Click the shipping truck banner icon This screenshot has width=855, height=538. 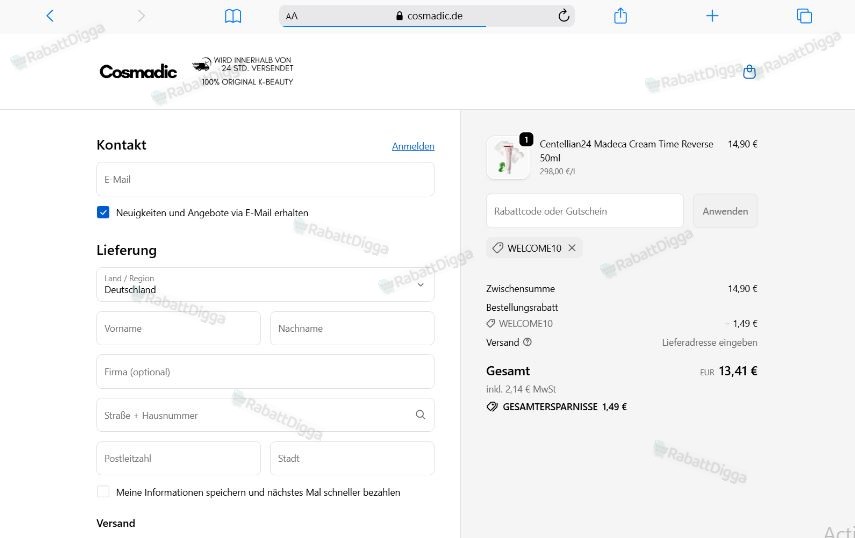tap(202, 64)
